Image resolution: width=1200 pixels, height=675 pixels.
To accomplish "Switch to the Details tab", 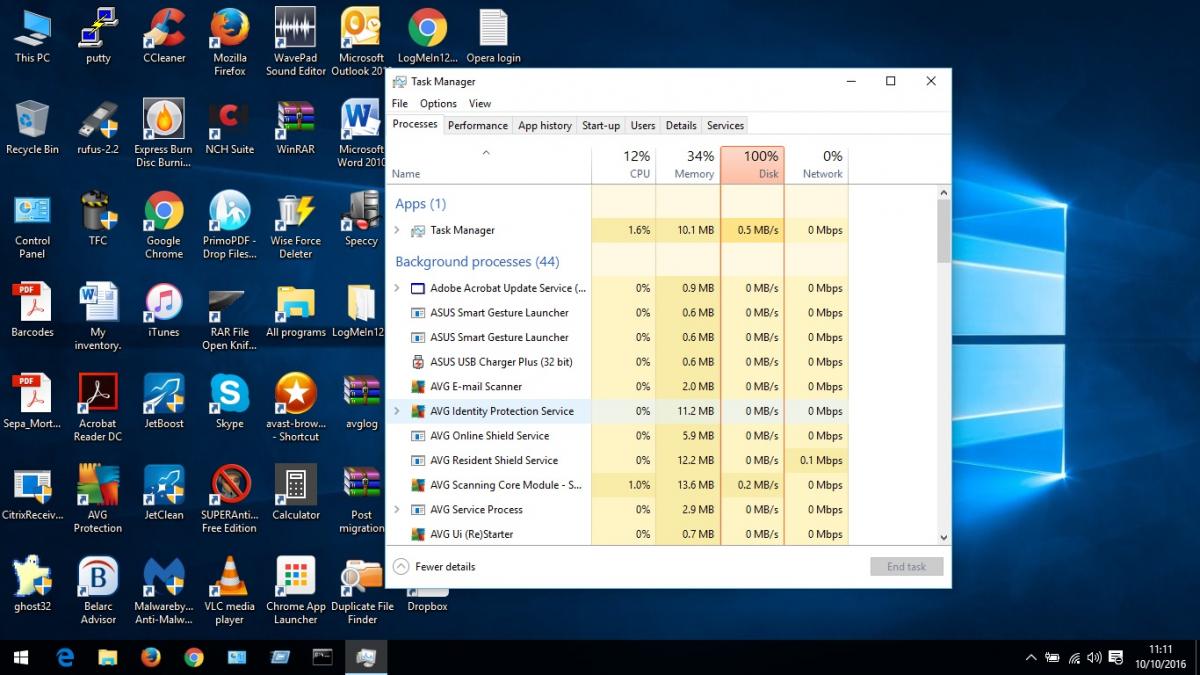I will pyautogui.click(x=681, y=126).
